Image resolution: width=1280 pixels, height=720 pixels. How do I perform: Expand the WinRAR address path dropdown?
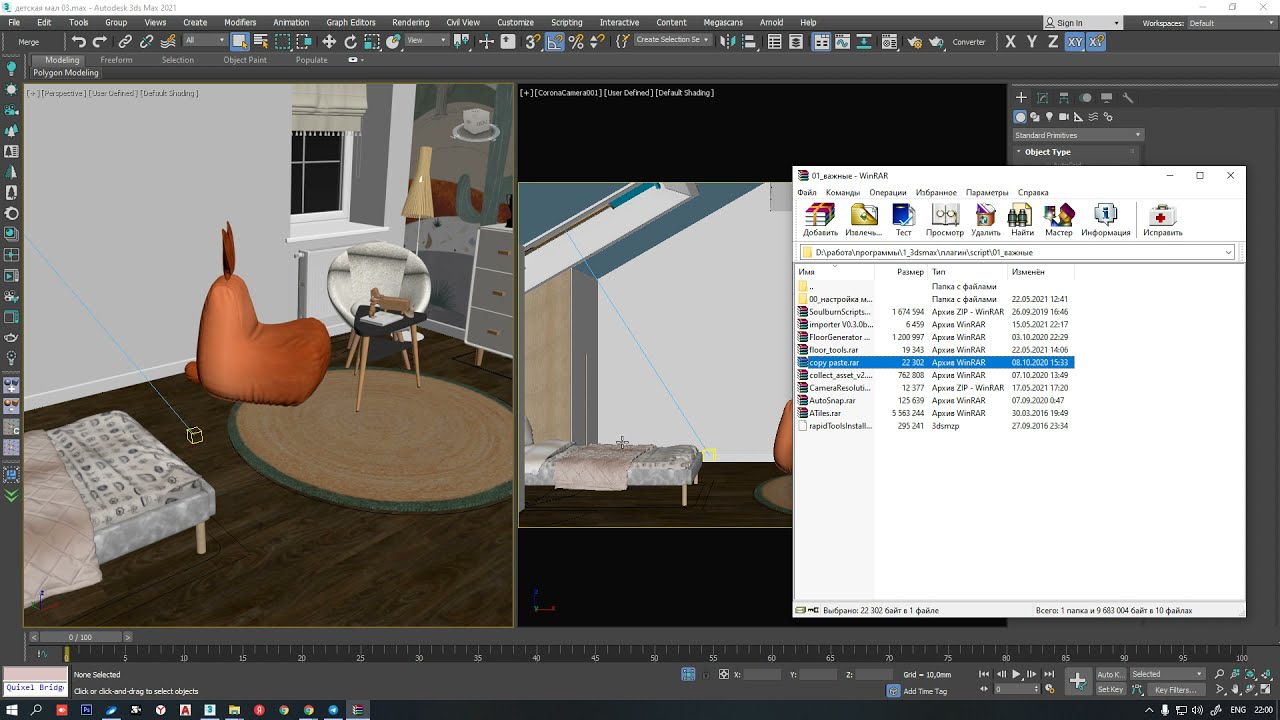1228,252
